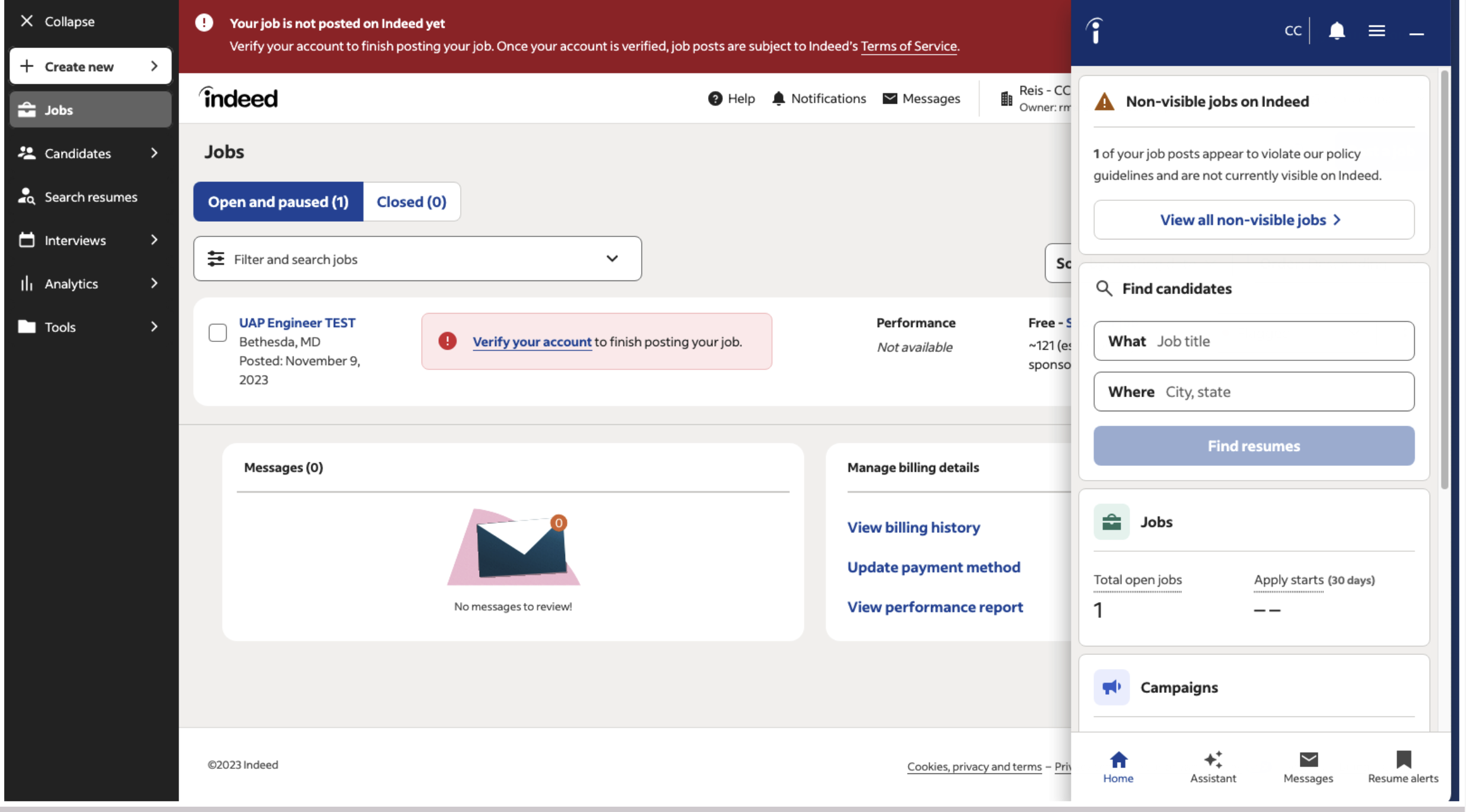The image size is (1473, 812).
Task: Open the Messages tab in extension panel
Action: [x=1308, y=767]
